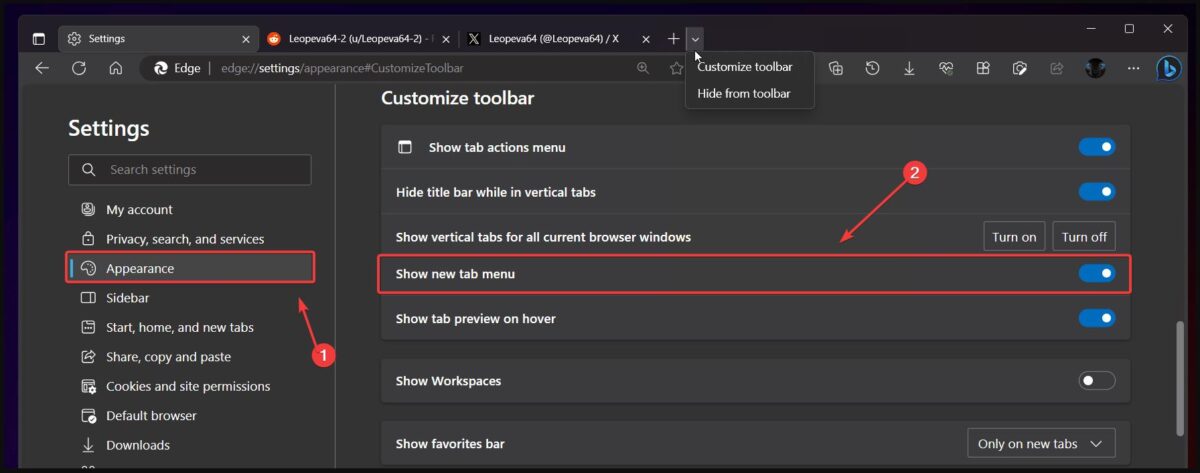1200x473 pixels.
Task: Click the Collections toolbar icon
Action: click(x=836, y=68)
